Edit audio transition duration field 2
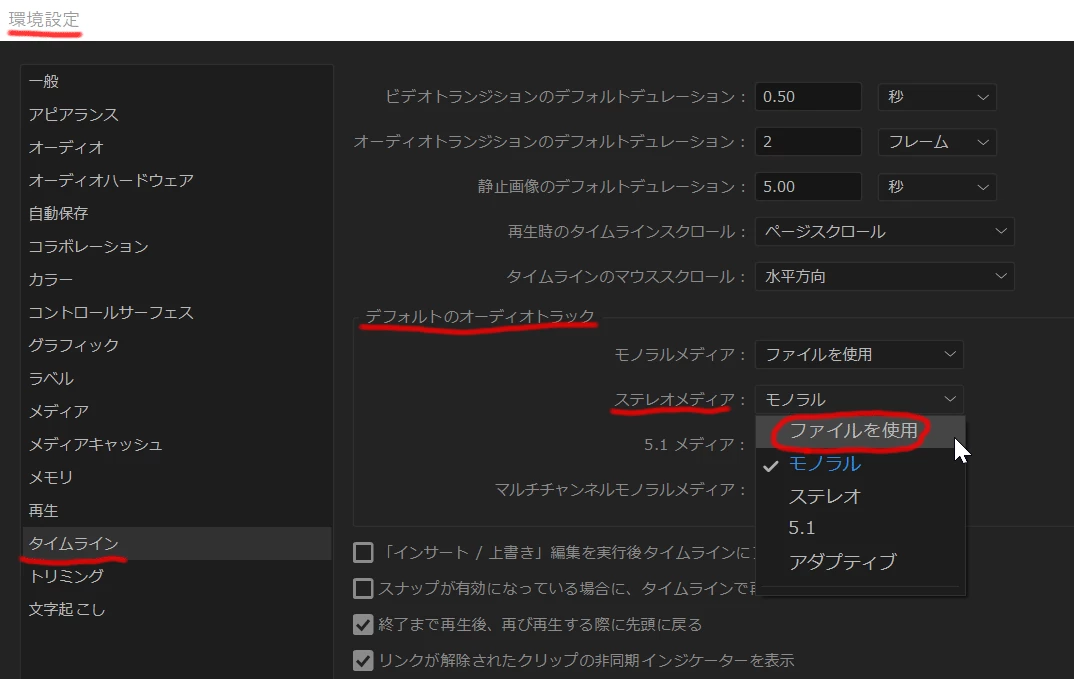Viewport: 1074px width, 679px height. (x=808, y=142)
